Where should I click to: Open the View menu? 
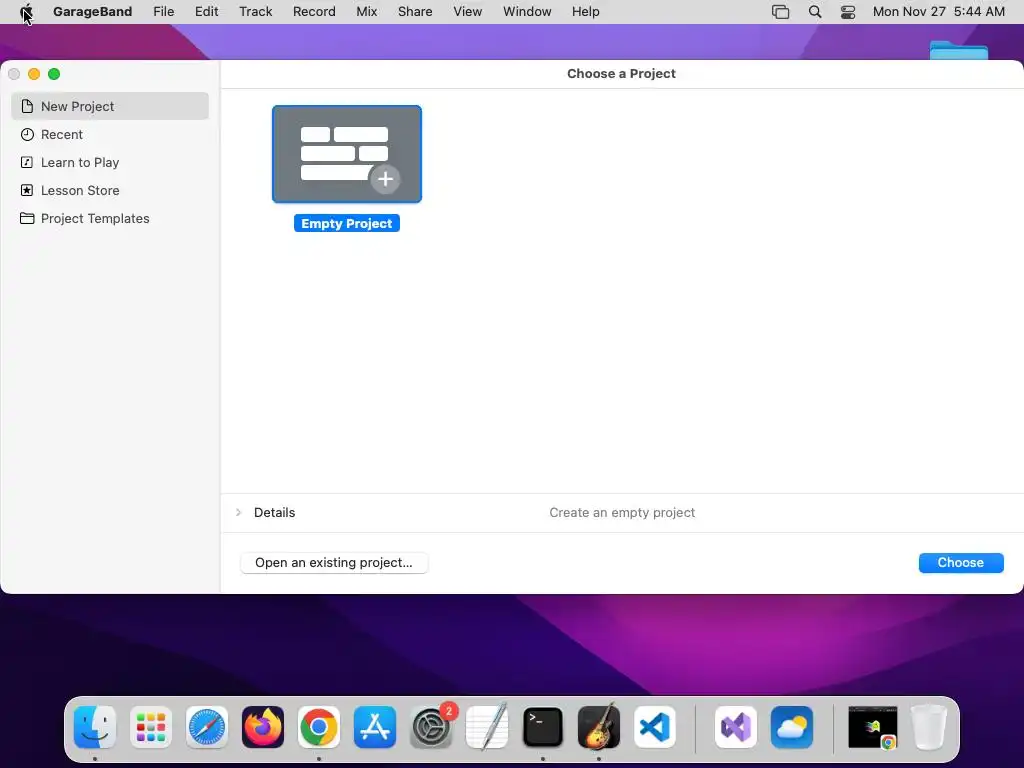click(468, 12)
